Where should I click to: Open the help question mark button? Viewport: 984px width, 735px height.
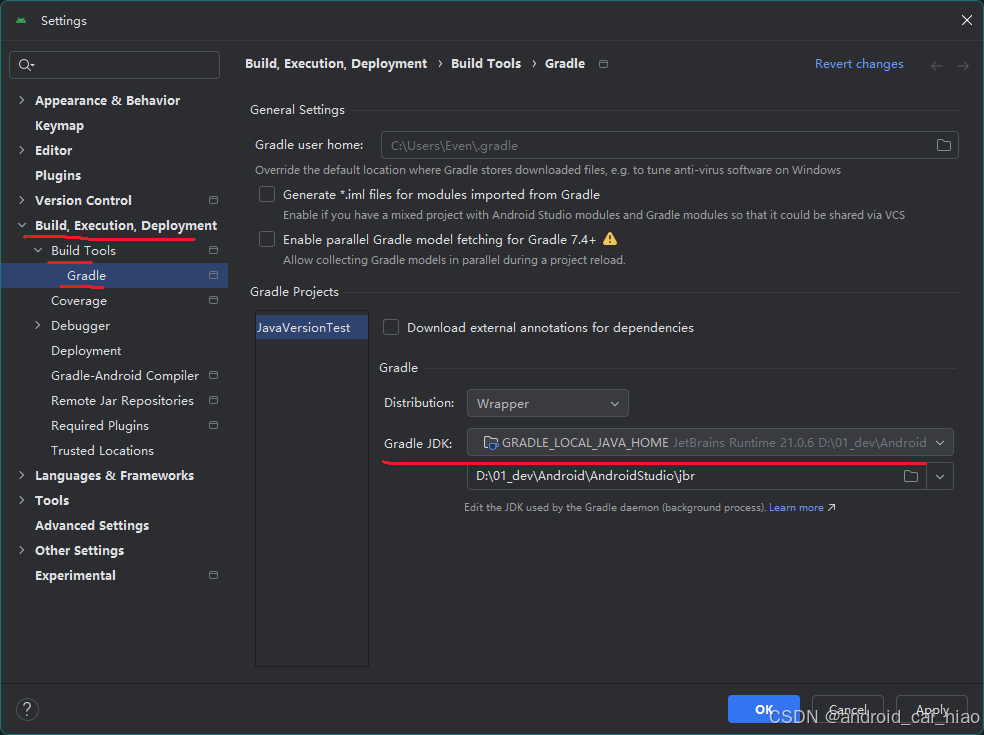point(27,710)
